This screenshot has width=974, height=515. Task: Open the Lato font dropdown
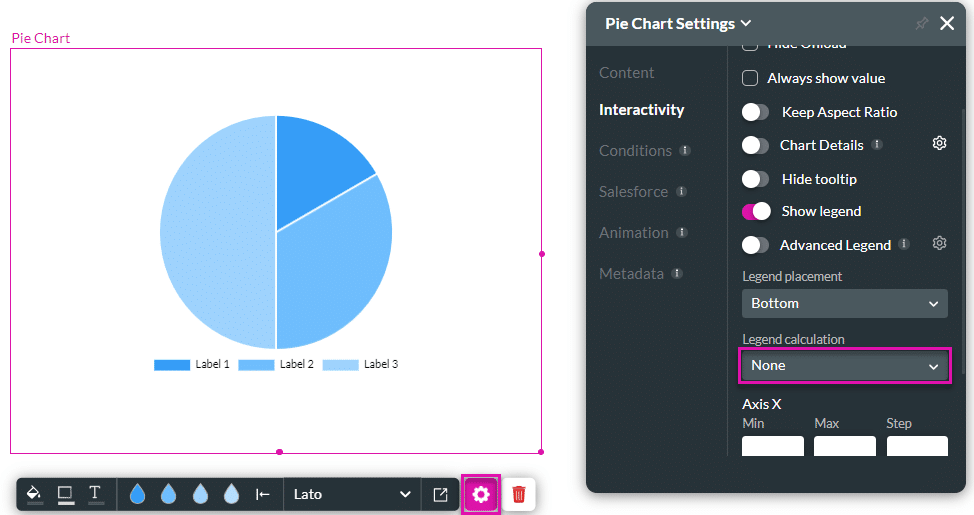[352, 494]
